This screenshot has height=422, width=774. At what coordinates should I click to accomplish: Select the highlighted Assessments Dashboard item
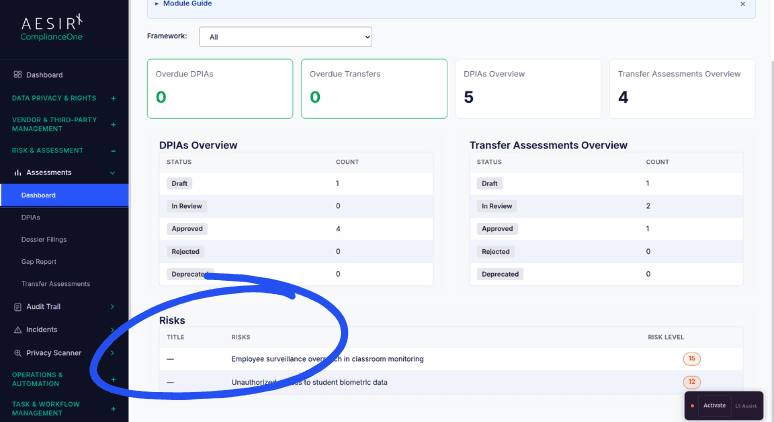point(64,195)
